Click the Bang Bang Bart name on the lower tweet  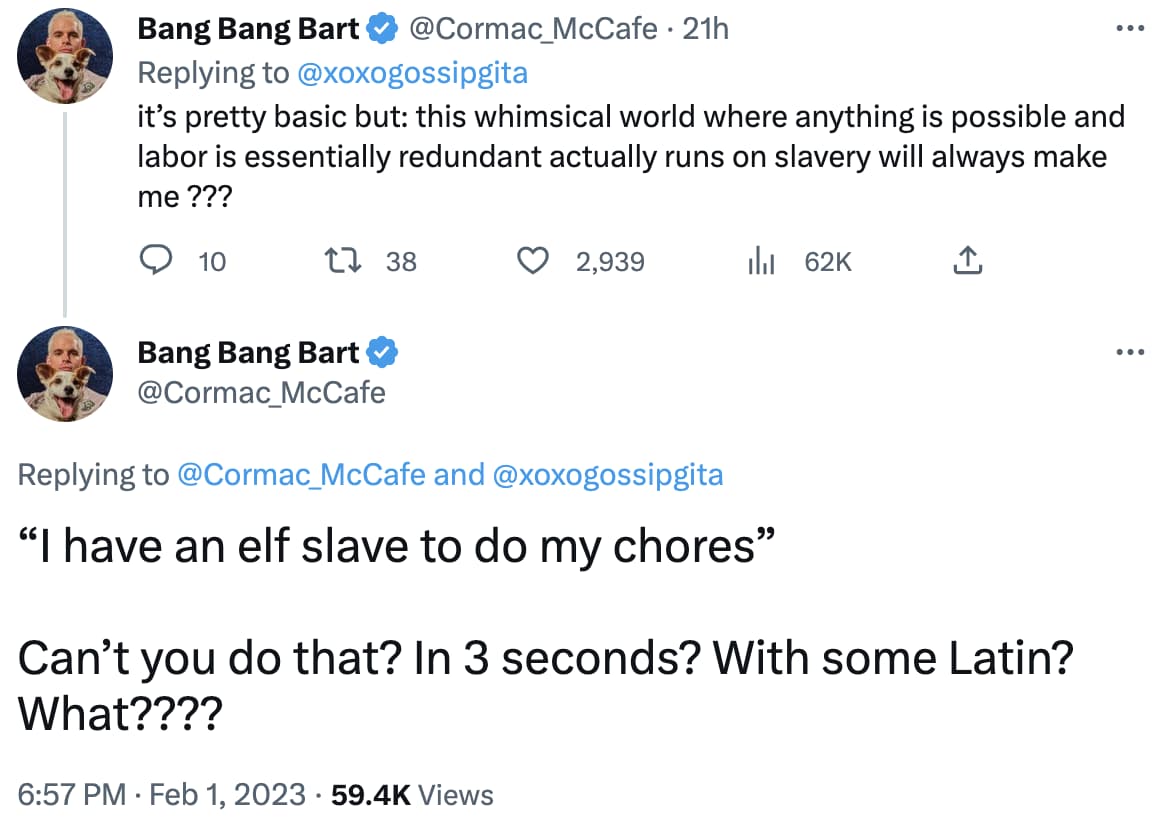248,353
